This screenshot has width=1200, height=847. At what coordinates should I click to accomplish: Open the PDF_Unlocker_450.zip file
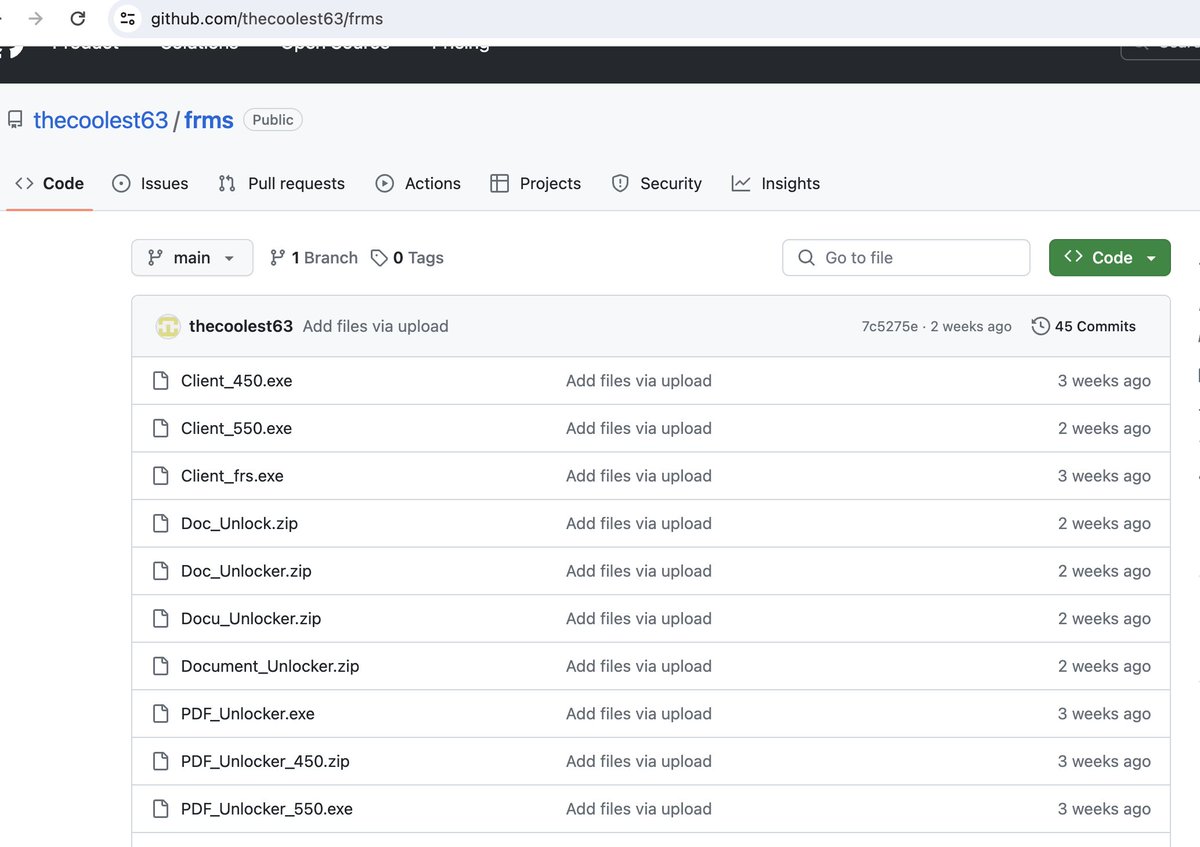click(265, 761)
